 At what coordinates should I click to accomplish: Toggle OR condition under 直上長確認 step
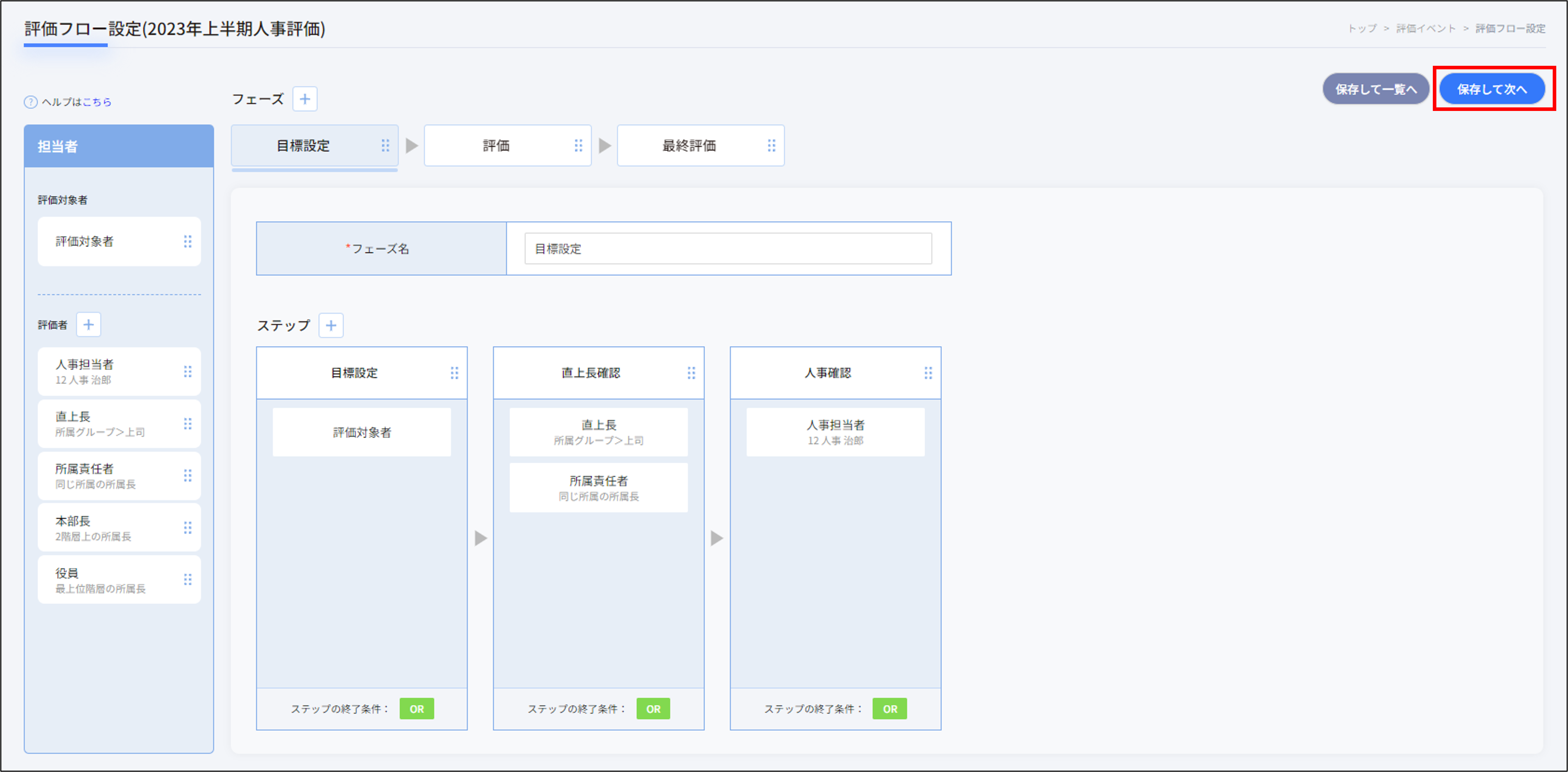tap(653, 709)
